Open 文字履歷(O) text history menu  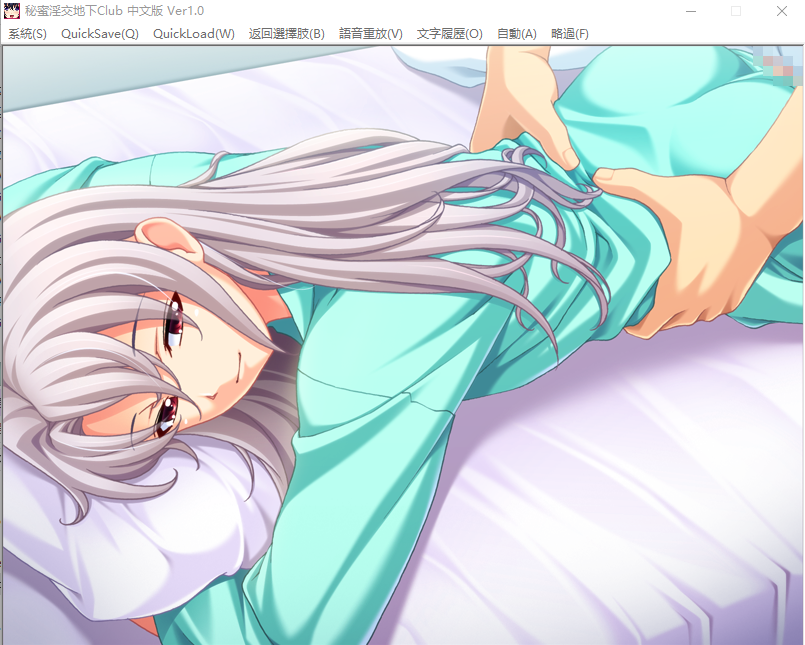pos(449,34)
